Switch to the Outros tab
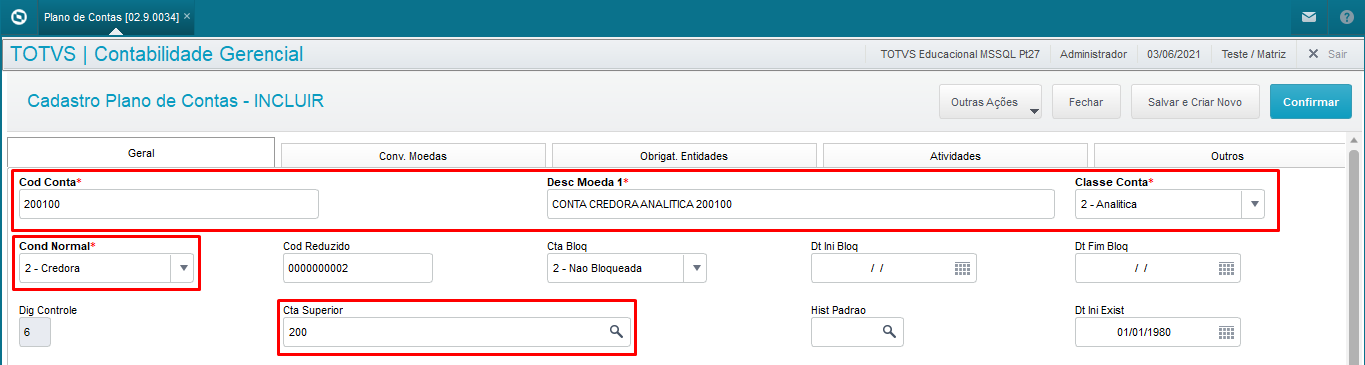1365x365 pixels. point(1220,156)
